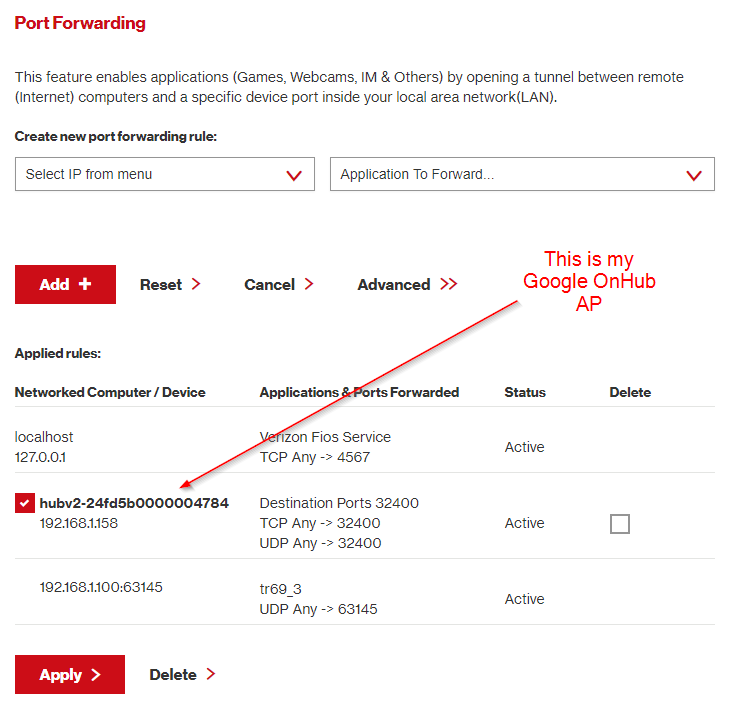The width and height of the screenshot is (747, 709).
Task: Click the Advanced double-chevron icon
Action: (448, 284)
